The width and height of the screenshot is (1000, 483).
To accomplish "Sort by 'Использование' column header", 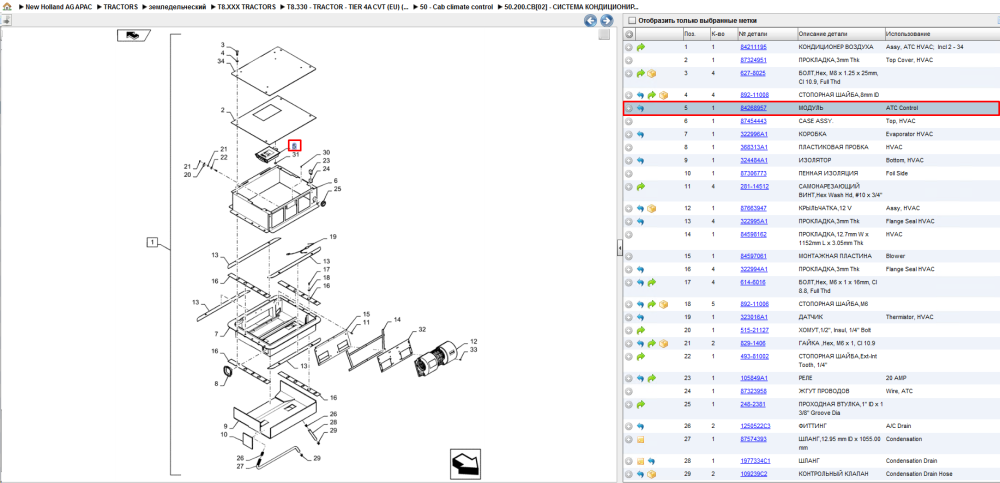I will (908, 34).
